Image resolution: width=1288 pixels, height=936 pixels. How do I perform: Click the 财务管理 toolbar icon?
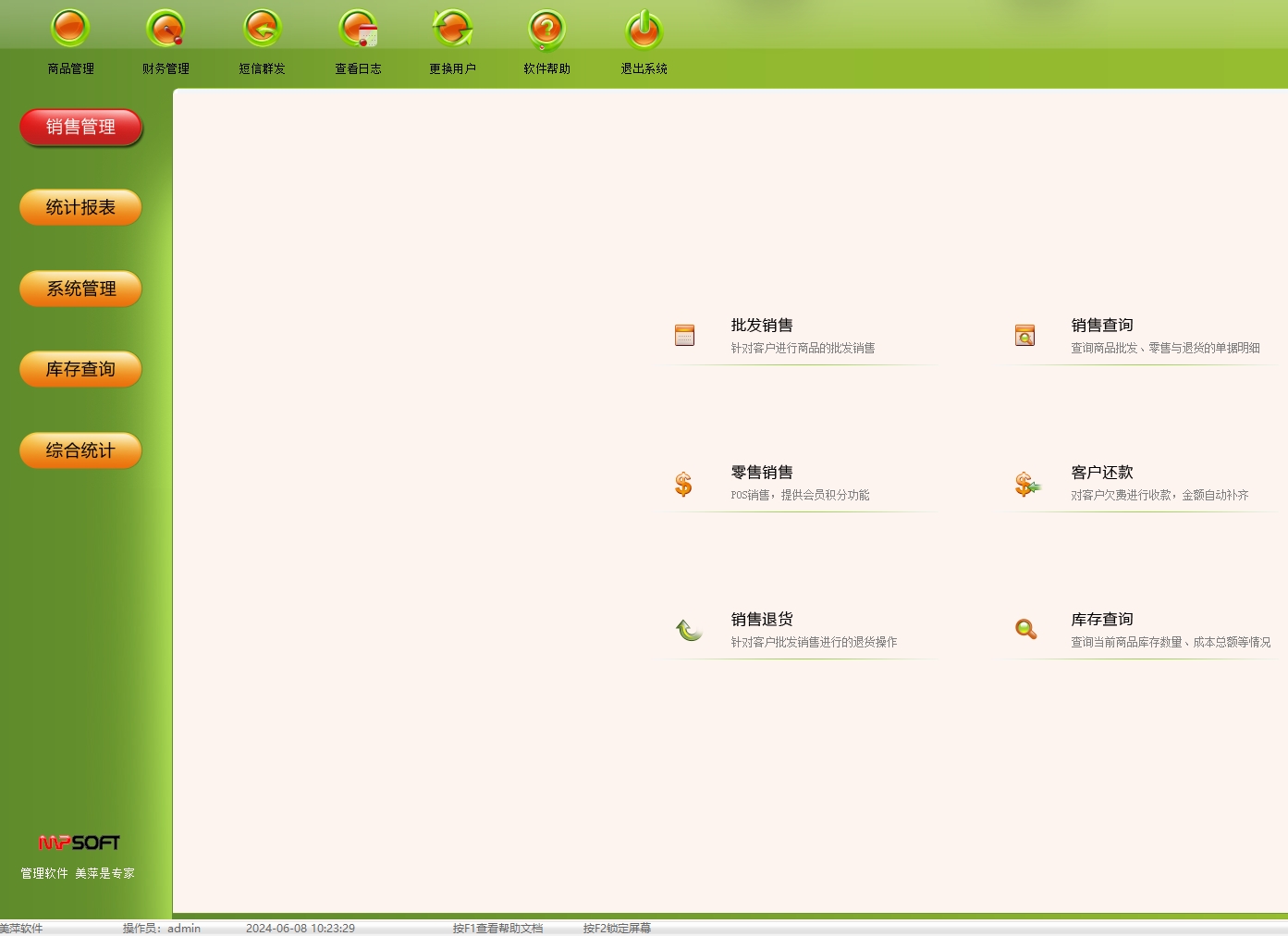pyautogui.click(x=166, y=29)
